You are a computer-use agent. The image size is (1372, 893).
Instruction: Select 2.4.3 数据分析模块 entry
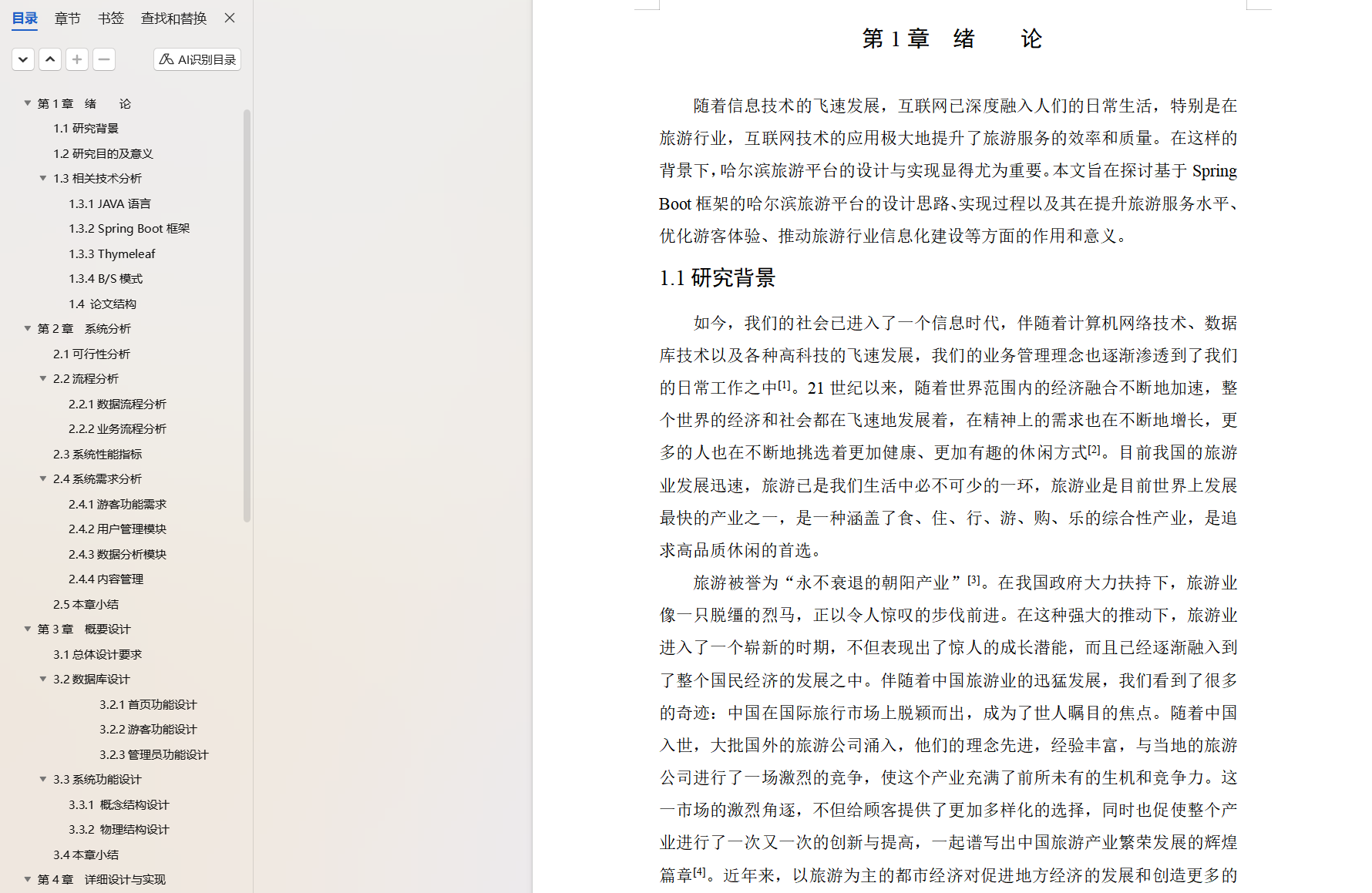[117, 554]
